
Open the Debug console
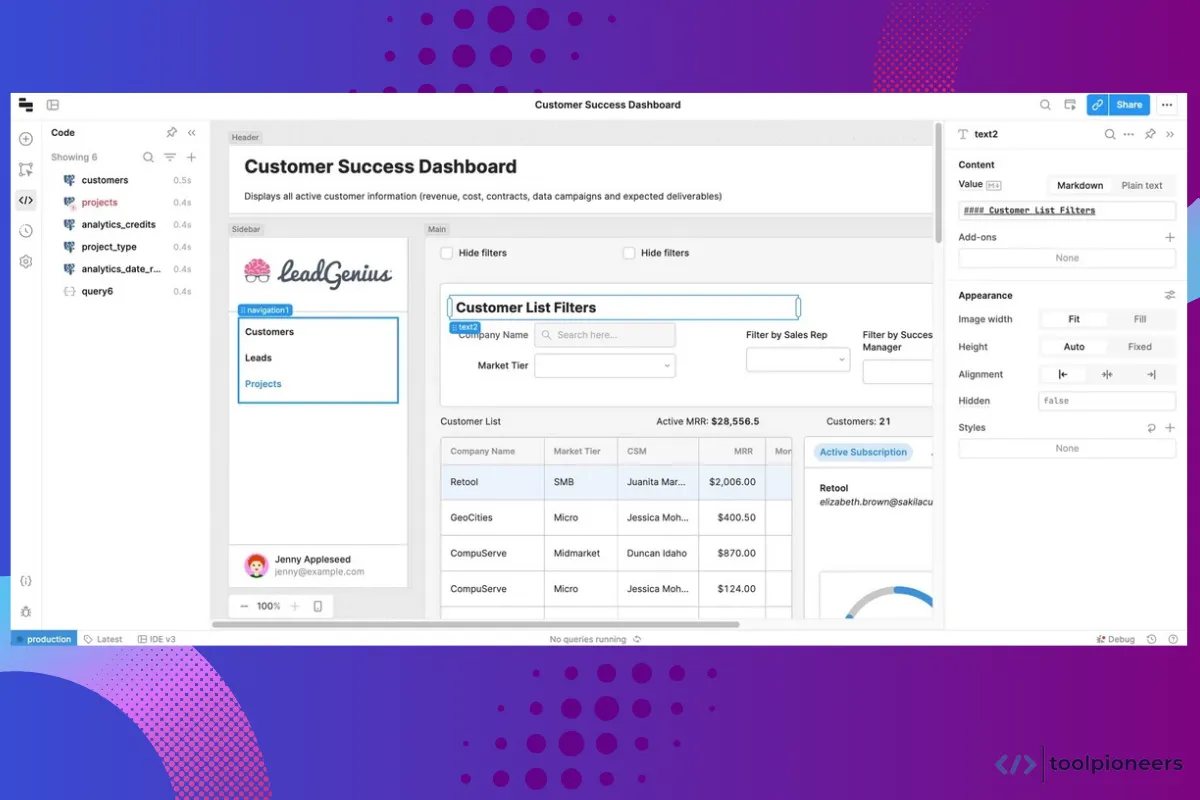[1116, 639]
